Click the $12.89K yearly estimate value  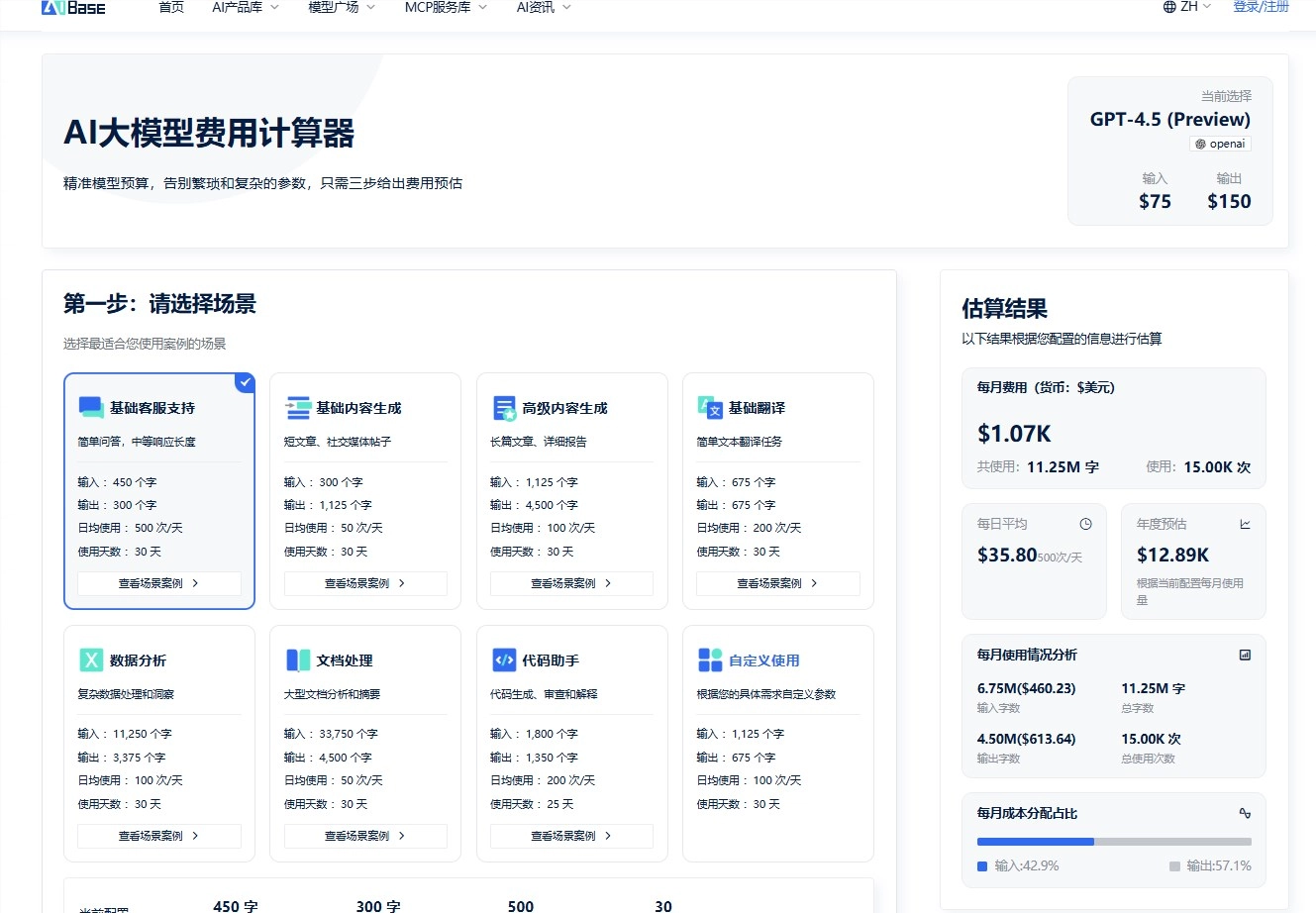coord(1172,555)
